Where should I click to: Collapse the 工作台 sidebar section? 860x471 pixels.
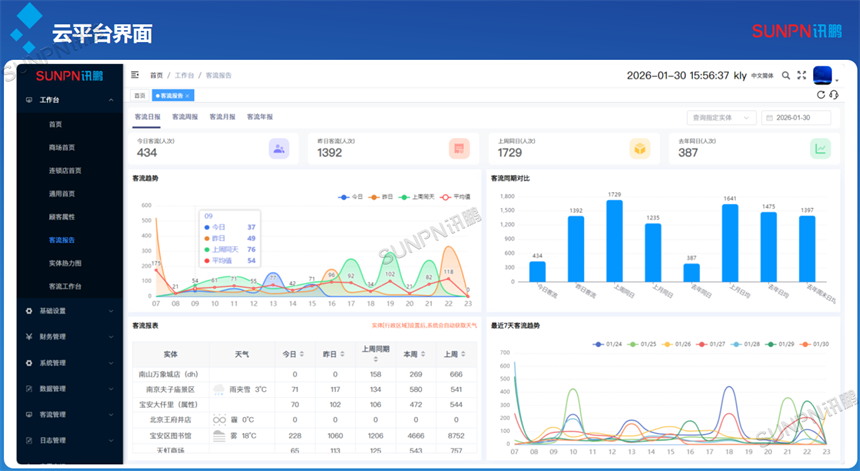click(66, 100)
